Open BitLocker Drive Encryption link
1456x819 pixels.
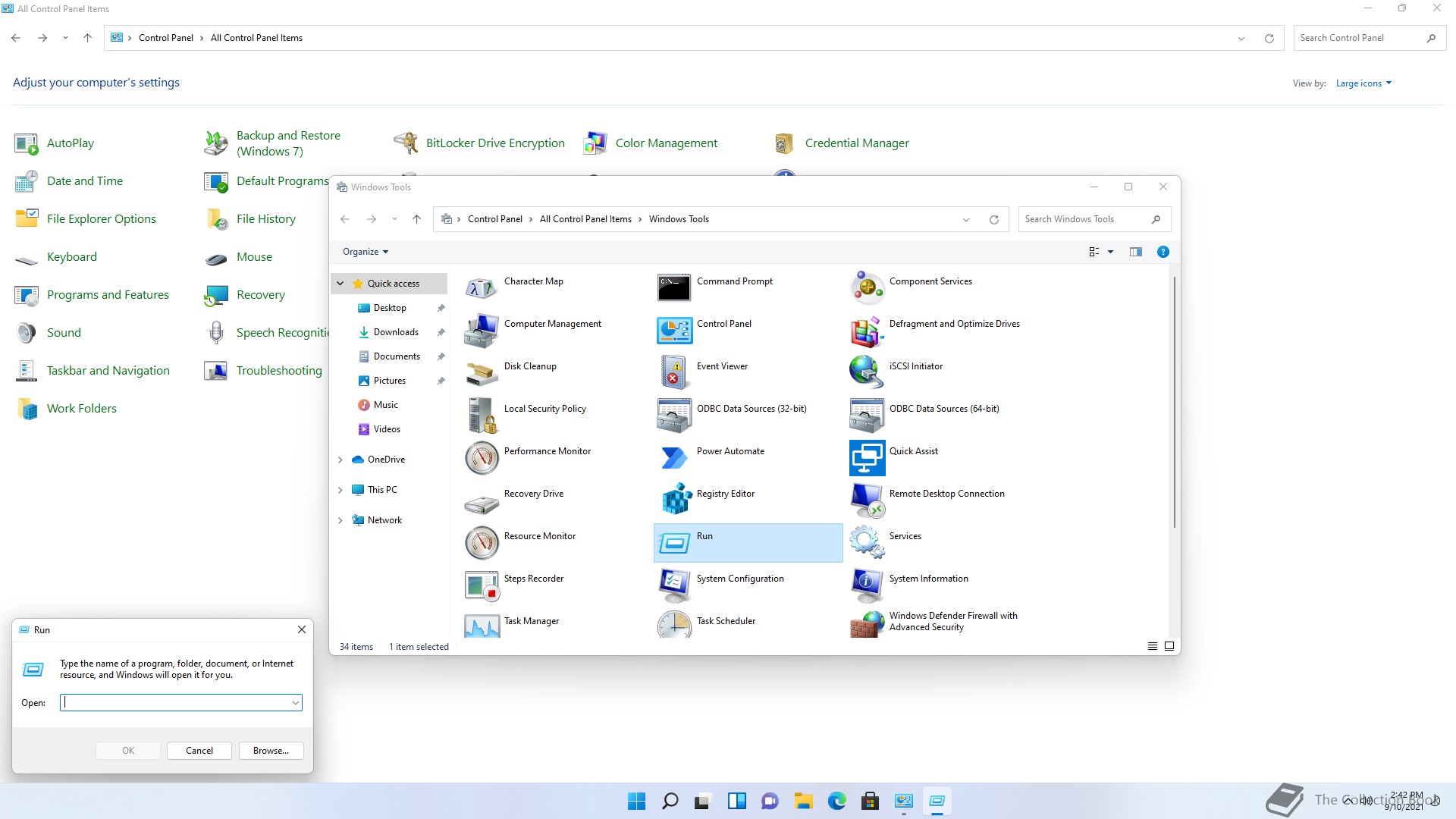495,143
